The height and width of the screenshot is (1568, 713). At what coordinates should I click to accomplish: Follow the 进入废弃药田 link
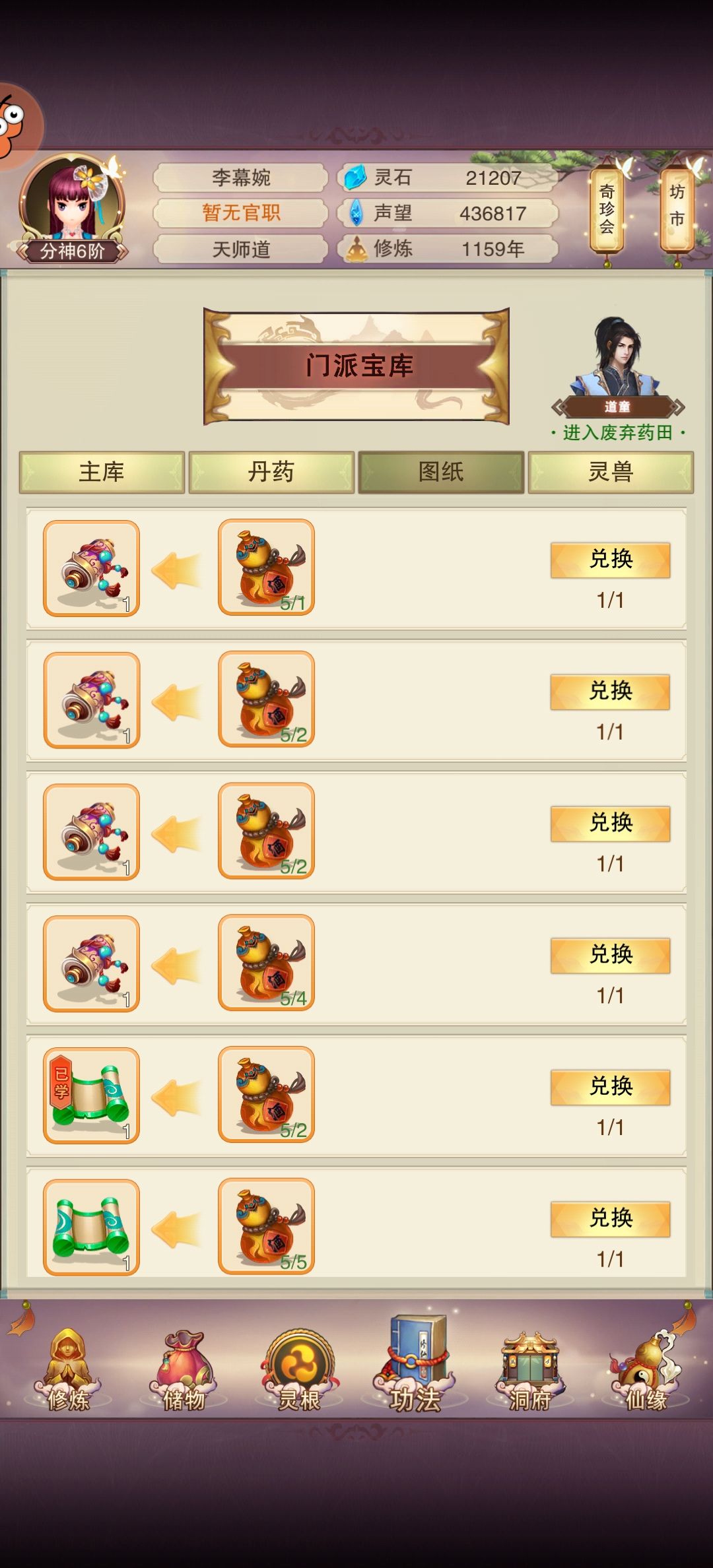click(x=618, y=433)
